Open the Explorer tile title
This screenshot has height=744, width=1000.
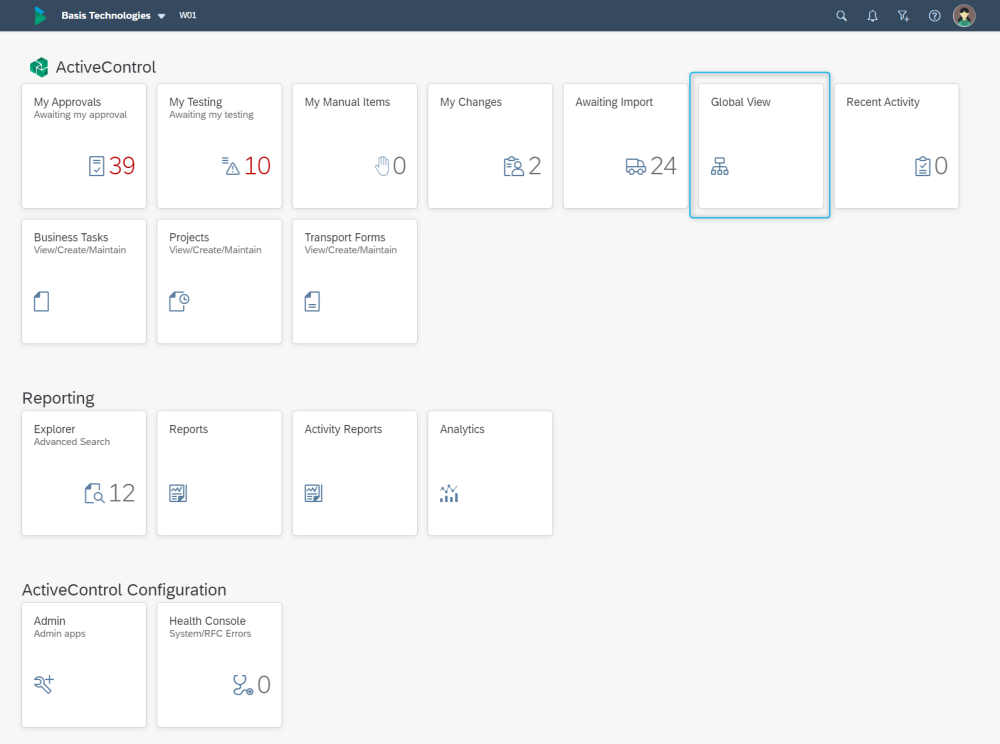tap(54, 429)
